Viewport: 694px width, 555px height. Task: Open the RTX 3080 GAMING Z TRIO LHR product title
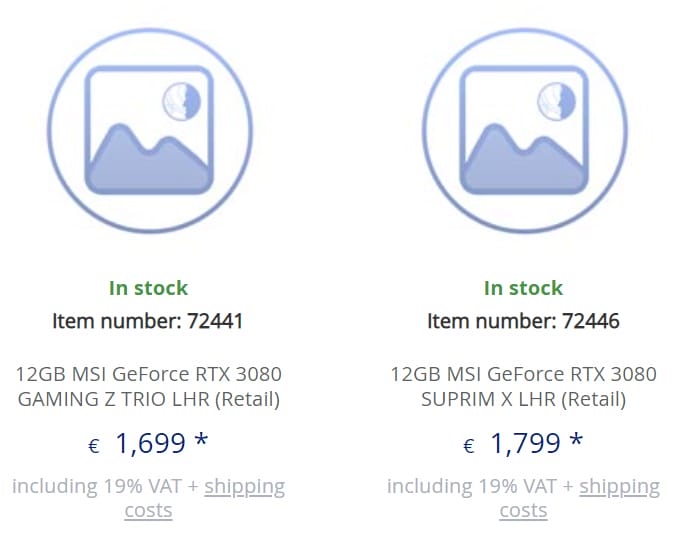pyautogui.click(x=148, y=387)
